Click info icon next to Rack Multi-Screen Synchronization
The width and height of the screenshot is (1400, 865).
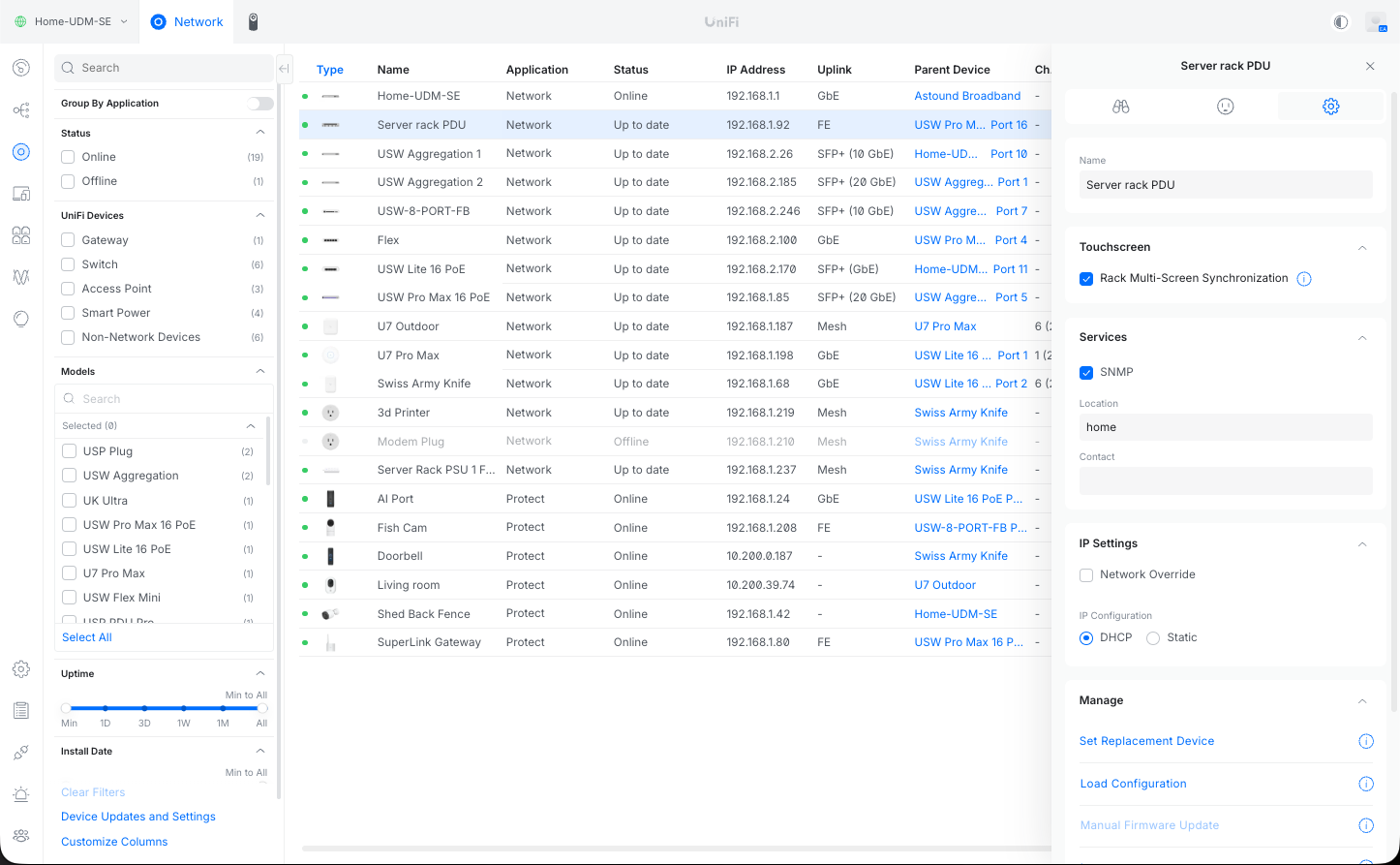1304,279
